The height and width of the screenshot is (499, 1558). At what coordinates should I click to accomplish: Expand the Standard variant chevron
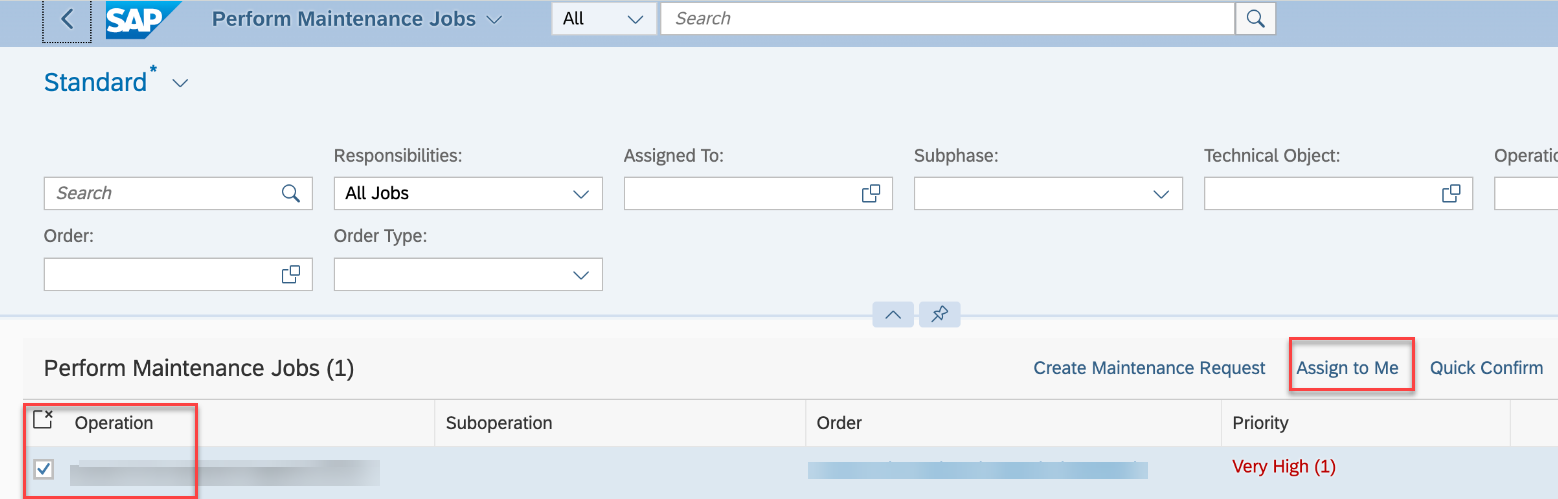pyautogui.click(x=180, y=84)
